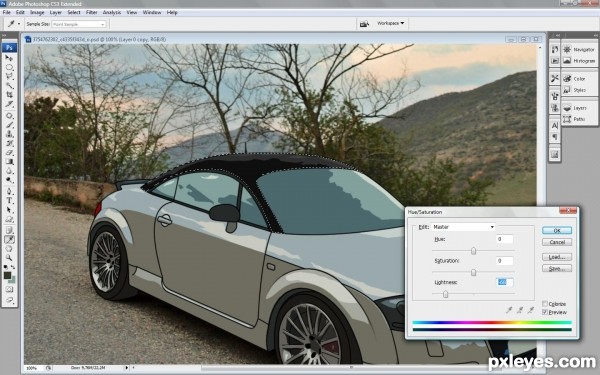Open the File menu
The height and width of the screenshot is (375, 600).
[7, 12]
